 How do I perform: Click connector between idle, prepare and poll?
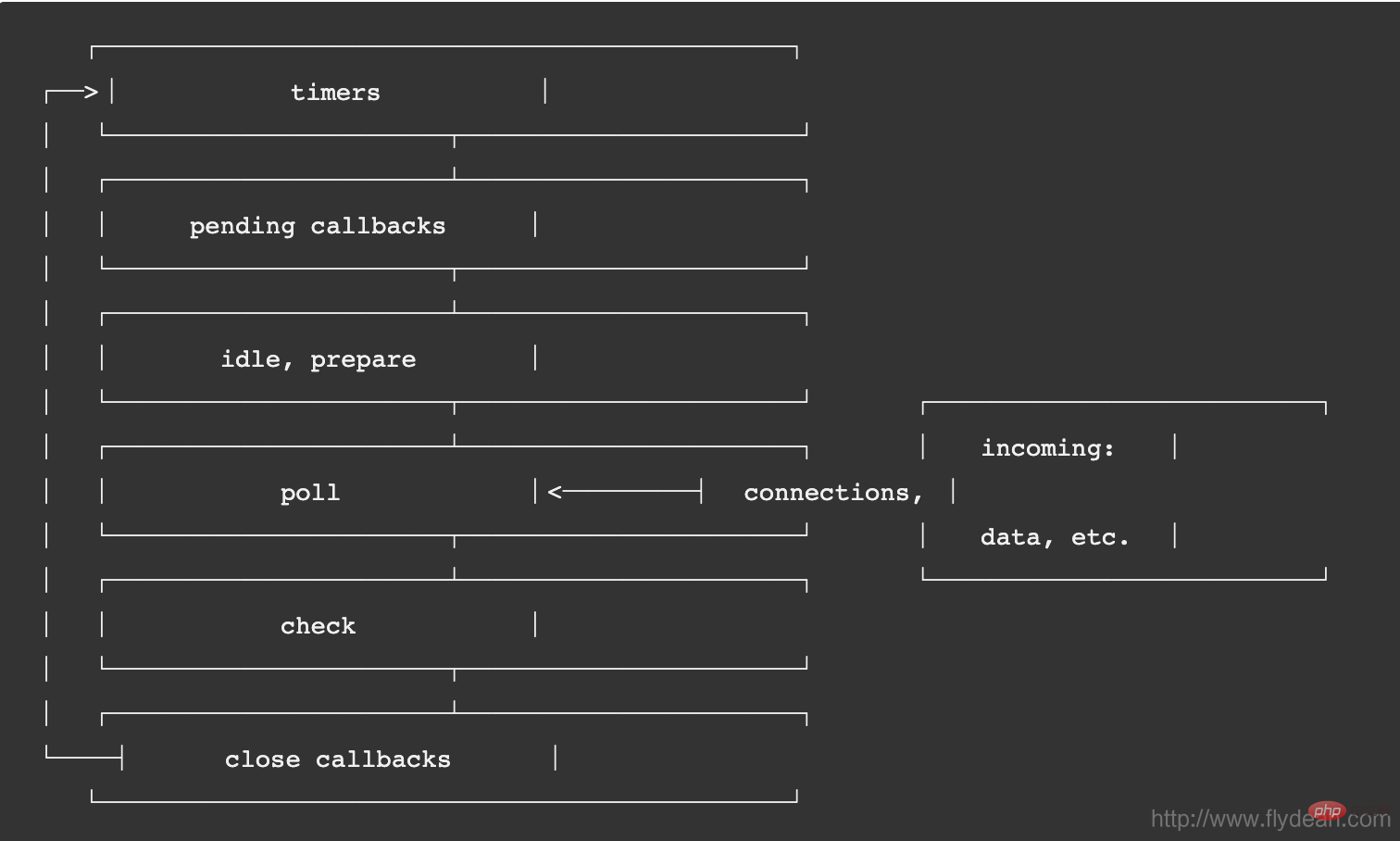coord(454,424)
